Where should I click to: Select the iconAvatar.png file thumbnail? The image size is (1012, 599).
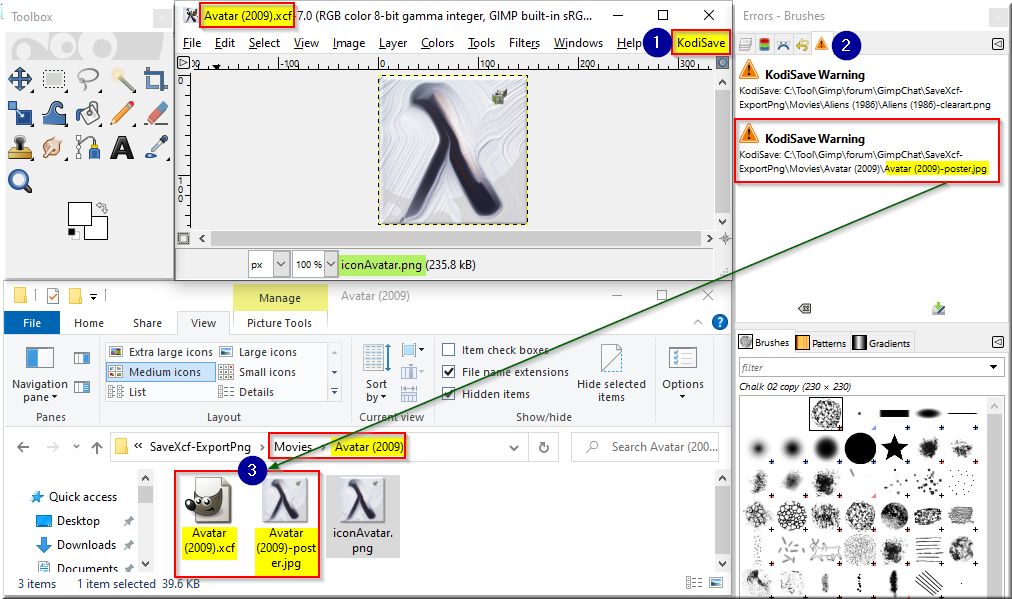pyautogui.click(x=363, y=516)
